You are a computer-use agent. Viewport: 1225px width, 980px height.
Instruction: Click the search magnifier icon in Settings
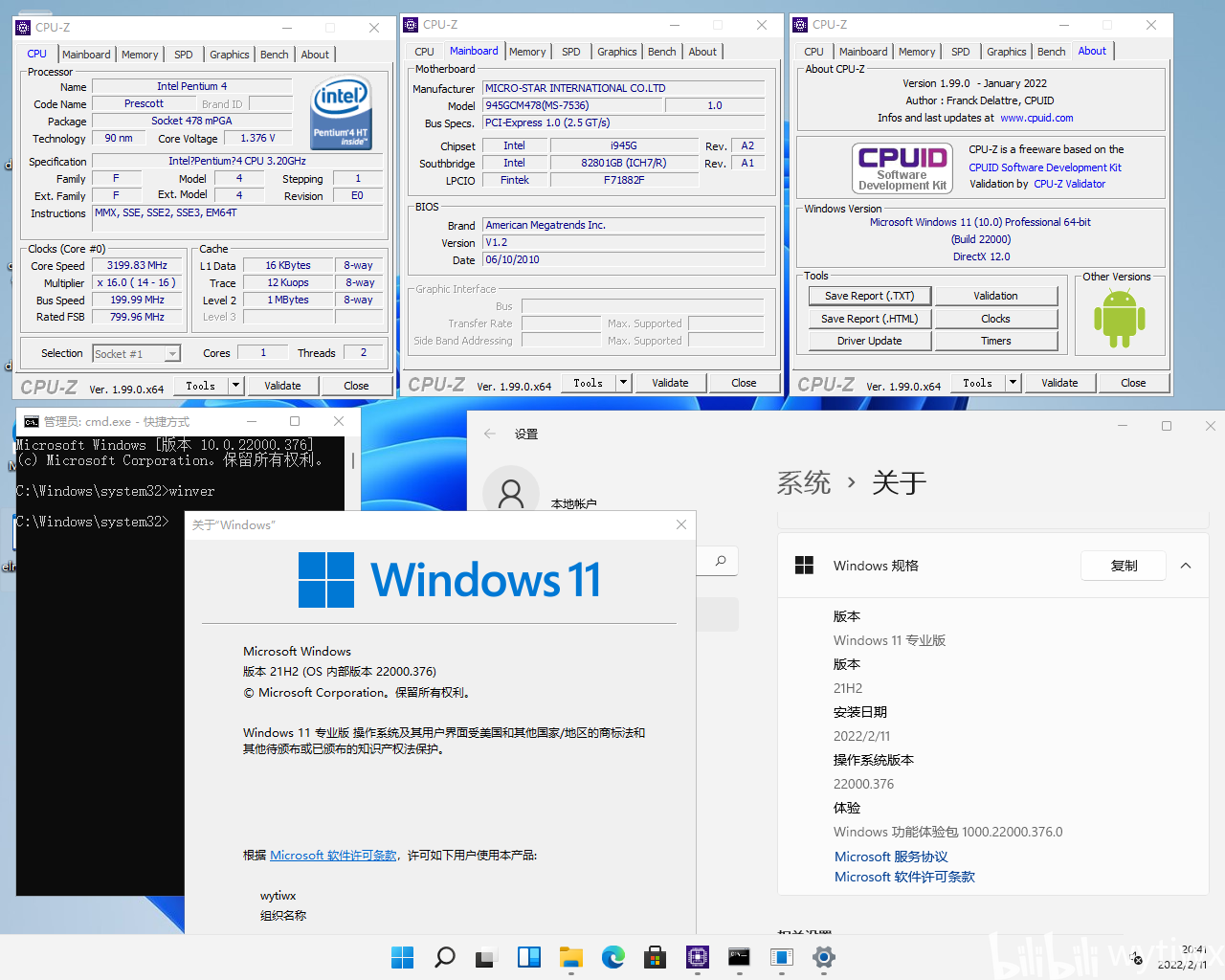coord(721,561)
